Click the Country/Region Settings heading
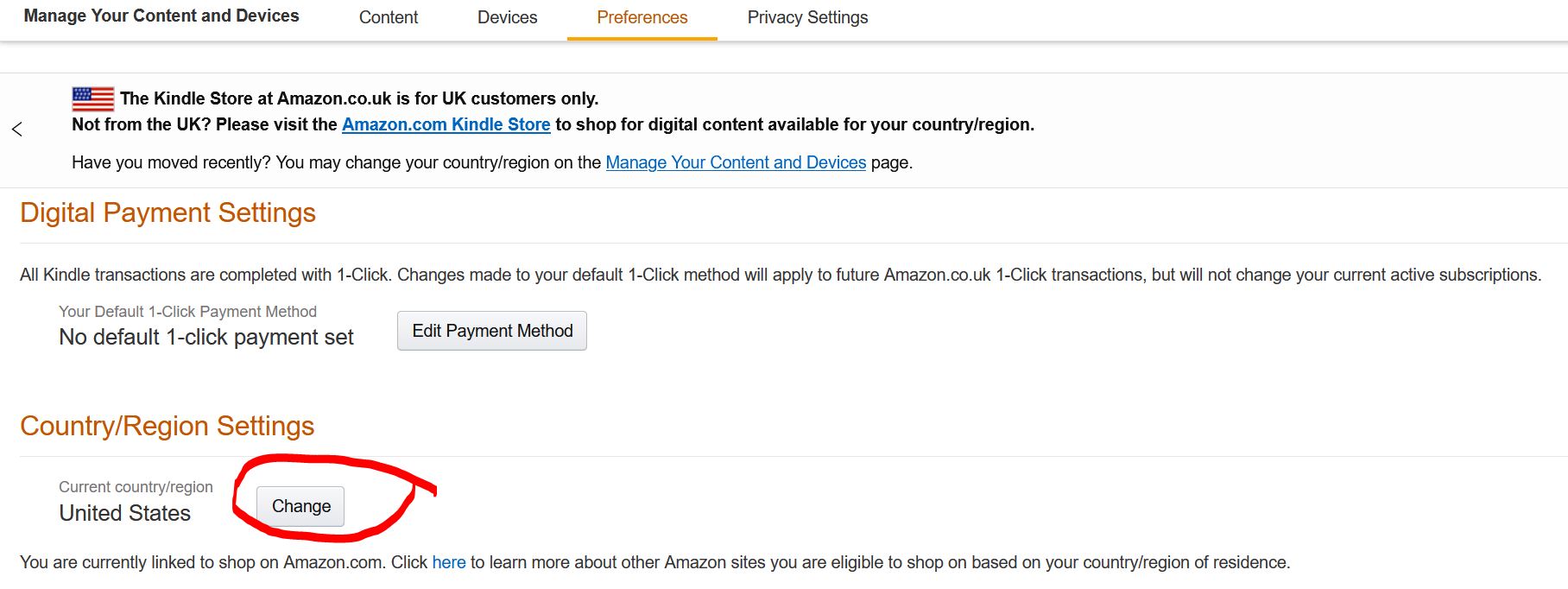Screen dimensions: 1568x589 (x=167, y=426)
